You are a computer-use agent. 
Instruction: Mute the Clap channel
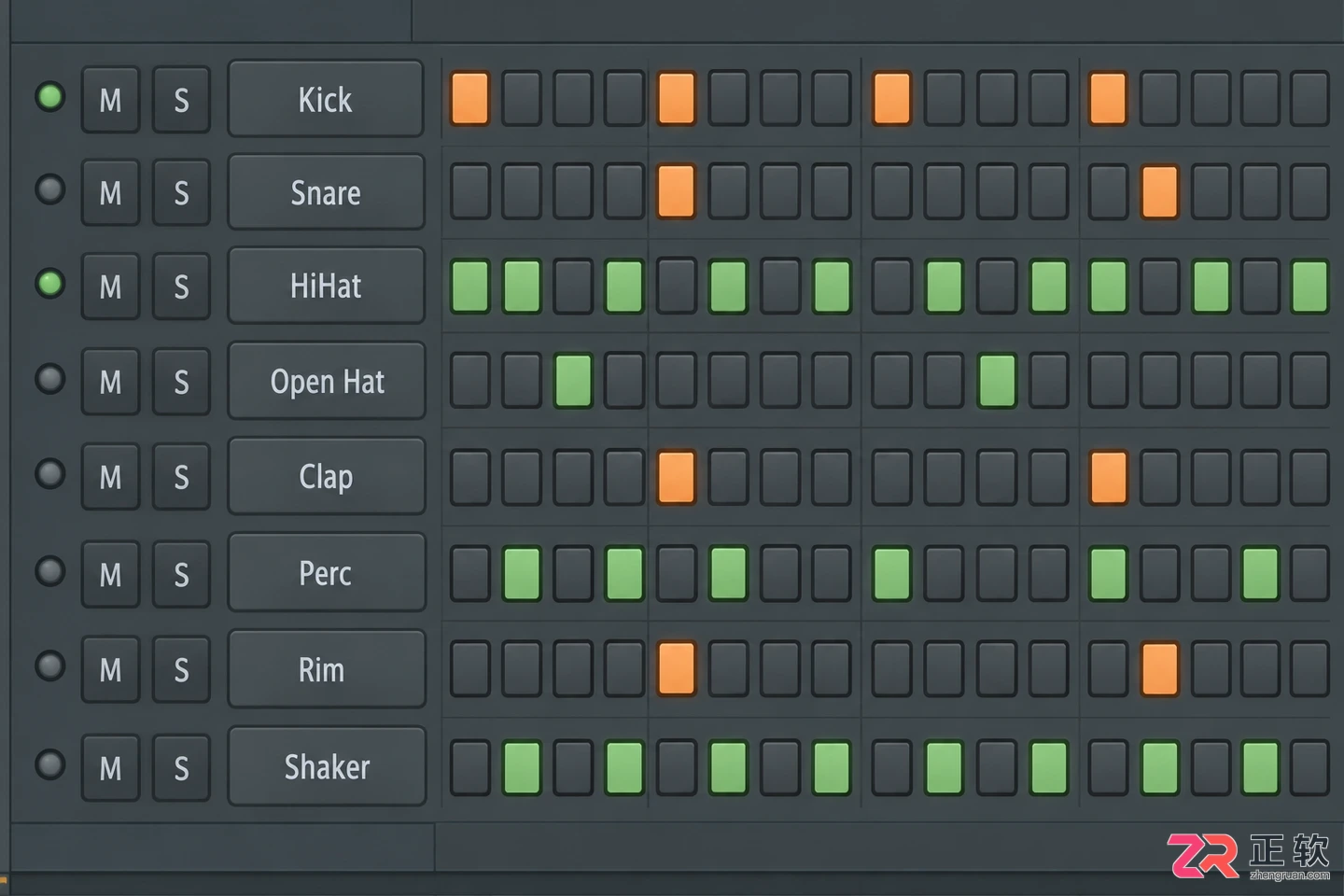click(110, 477)
